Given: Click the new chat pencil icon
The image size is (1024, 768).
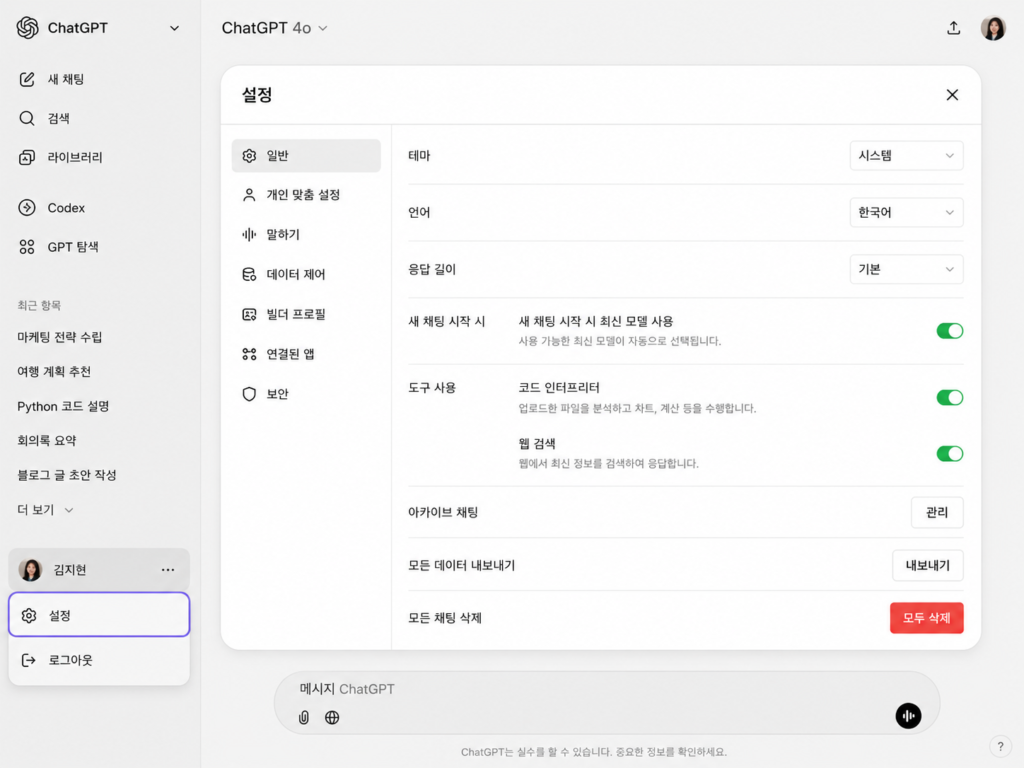Looking at the screenshot, I should click(x=27, y=80).
